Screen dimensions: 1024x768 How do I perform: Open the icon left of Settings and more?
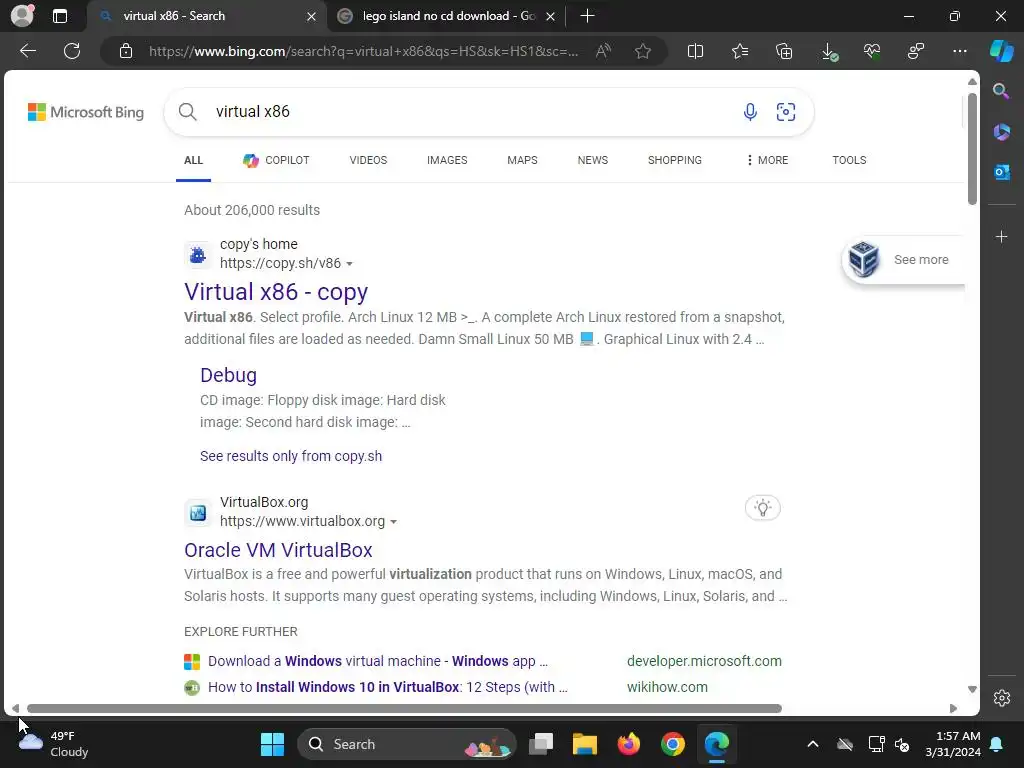916,51
